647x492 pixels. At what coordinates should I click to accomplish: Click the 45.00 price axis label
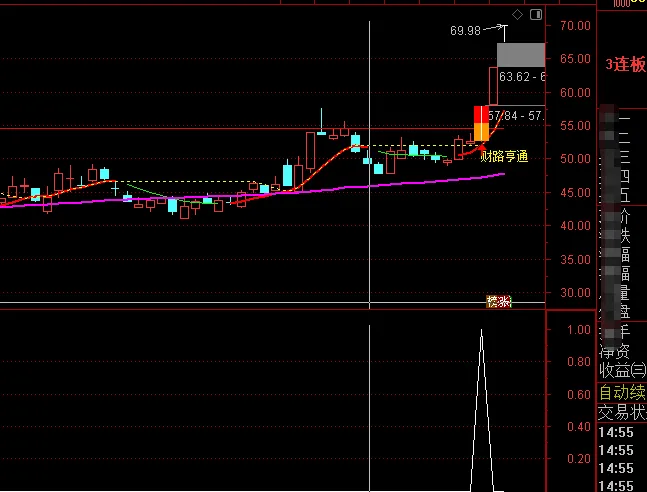tap(575, 192)
